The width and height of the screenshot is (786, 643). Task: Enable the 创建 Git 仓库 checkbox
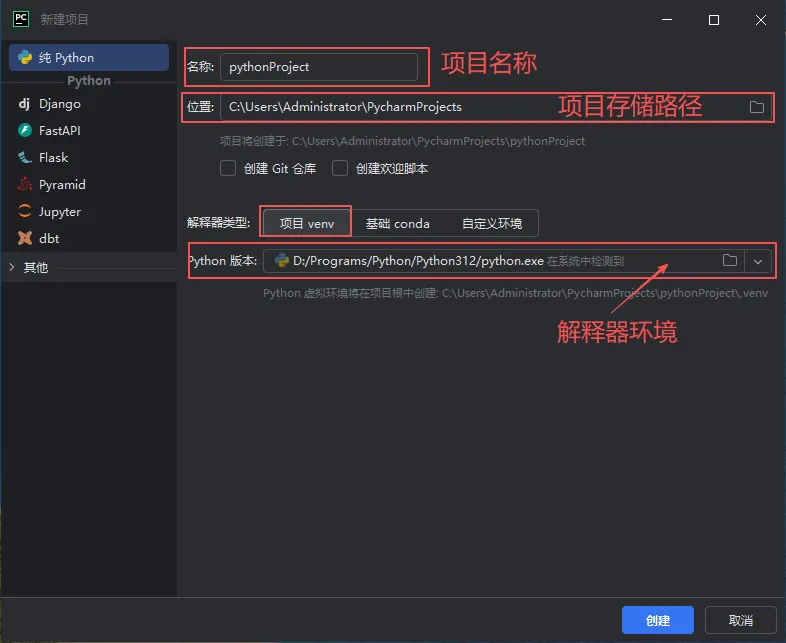coord(228,168)
